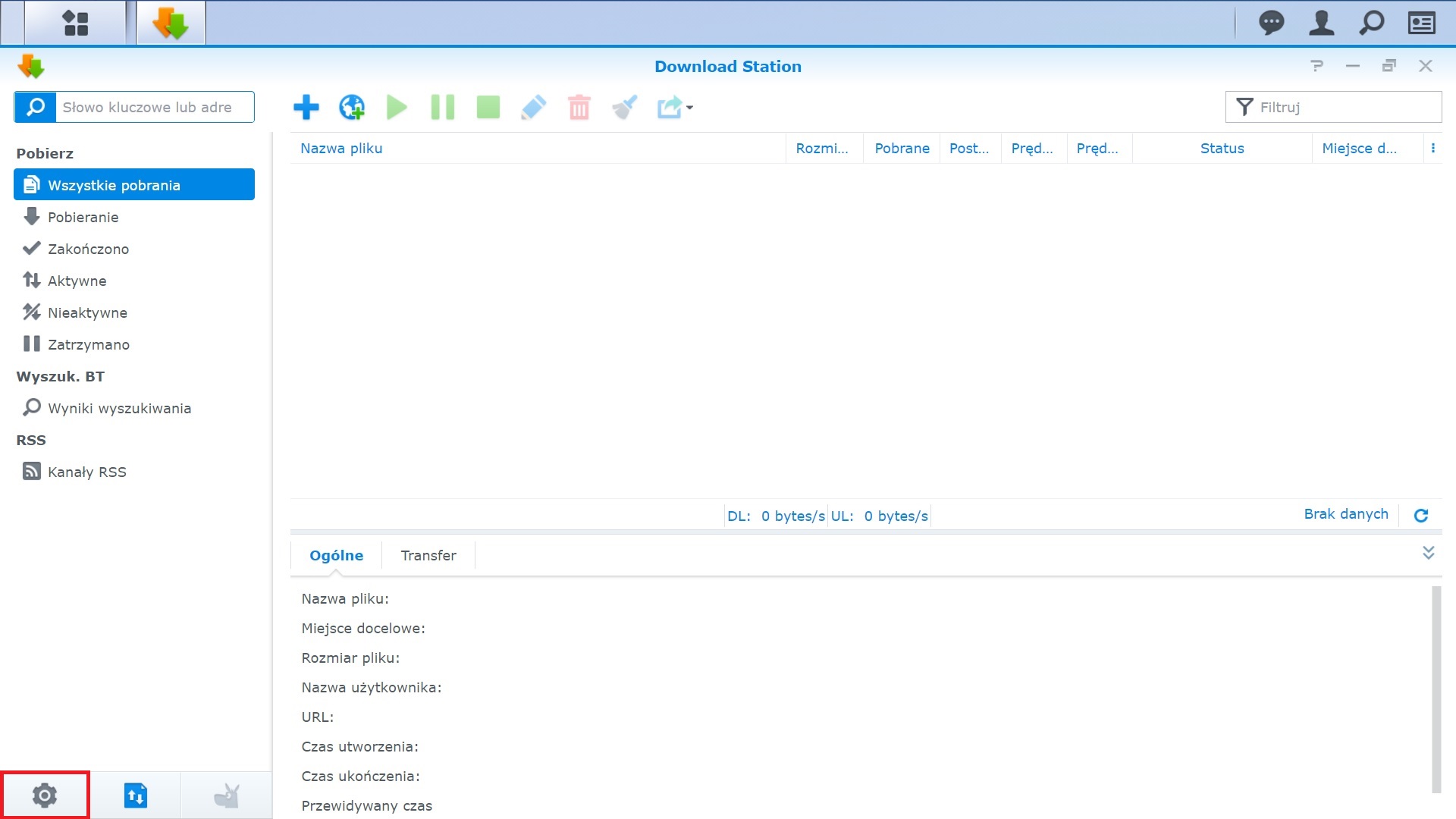Open Download Station settings gear
The image size is (1456, 819).
pyautogui.click(x=45, y=795)
